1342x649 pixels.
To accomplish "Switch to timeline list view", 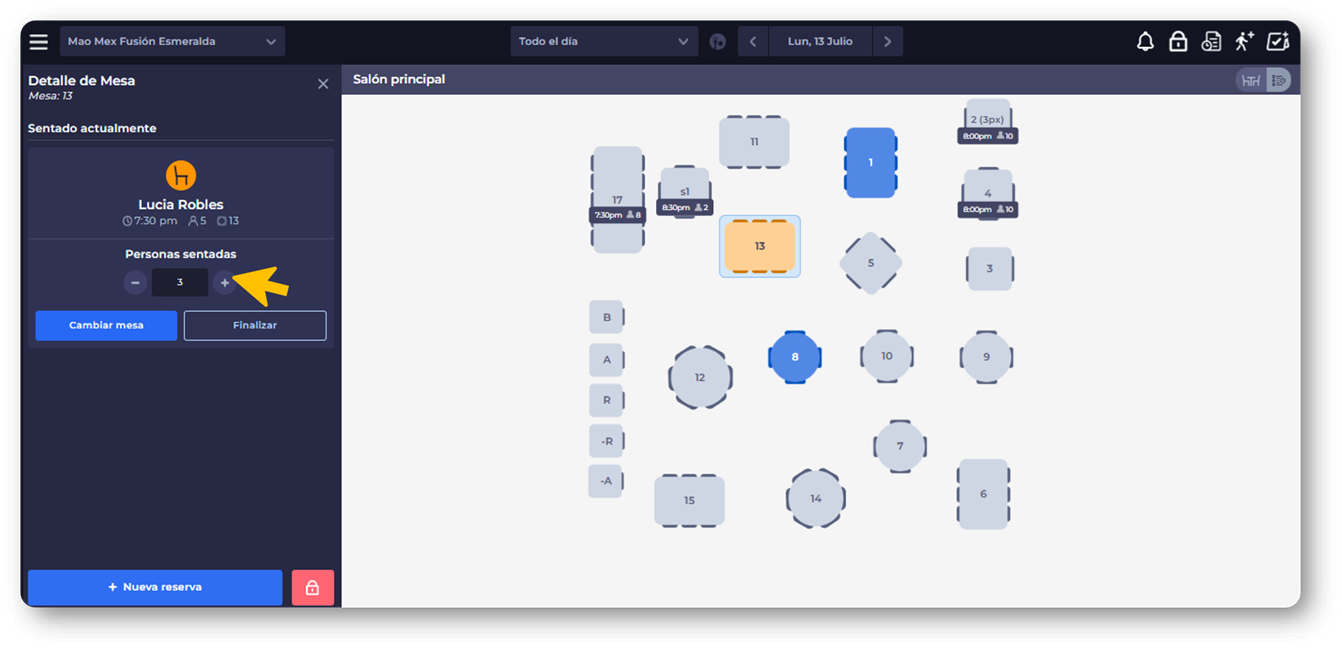I will [1278, 80].
